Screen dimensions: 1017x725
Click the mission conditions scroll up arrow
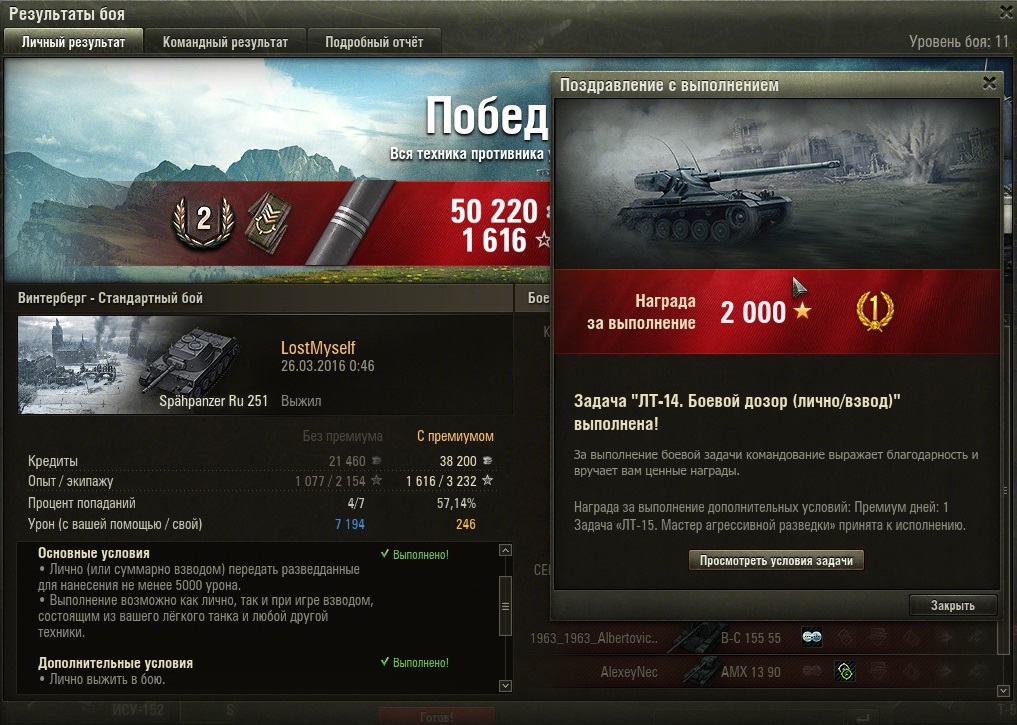point(505,550)
